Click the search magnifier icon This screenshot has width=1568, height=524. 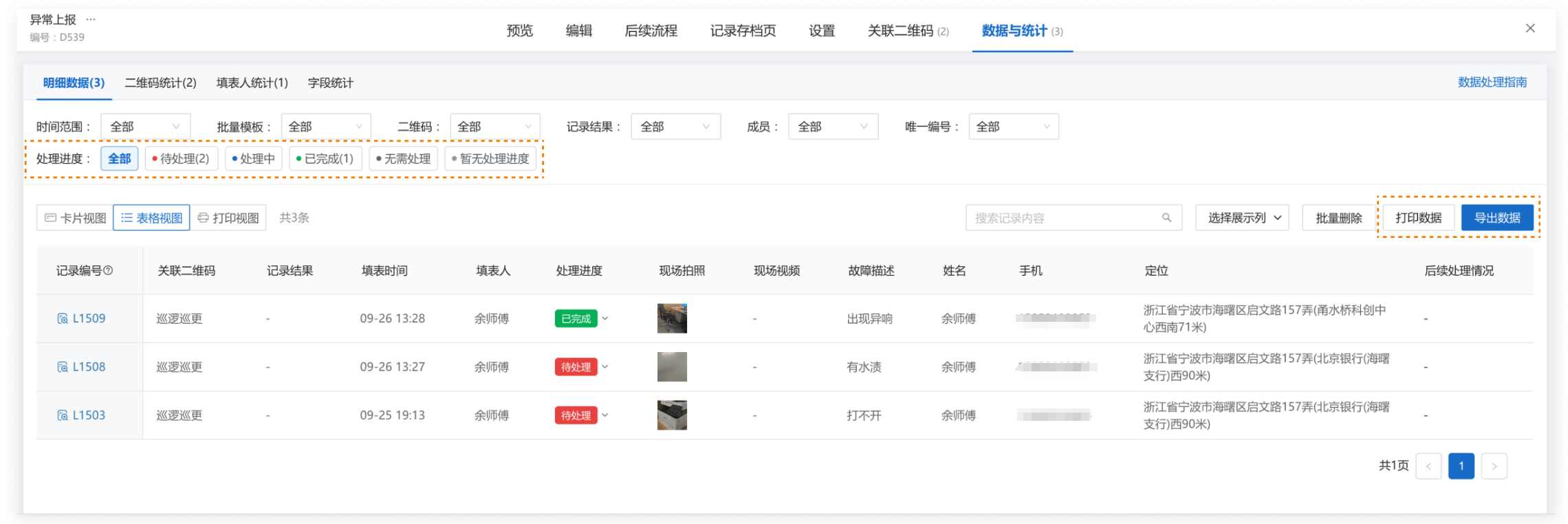pyautogui.click(x=1166, y=218)
